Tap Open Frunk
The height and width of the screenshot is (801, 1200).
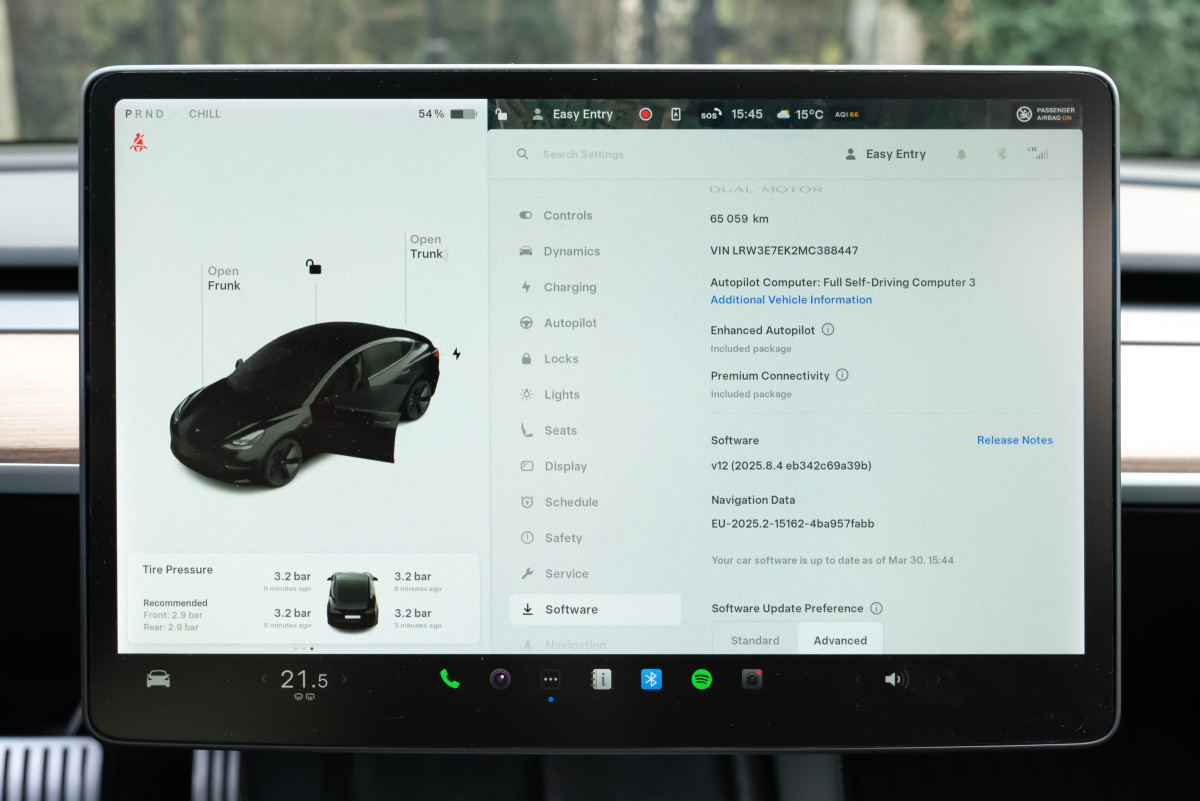click(224, 278)
